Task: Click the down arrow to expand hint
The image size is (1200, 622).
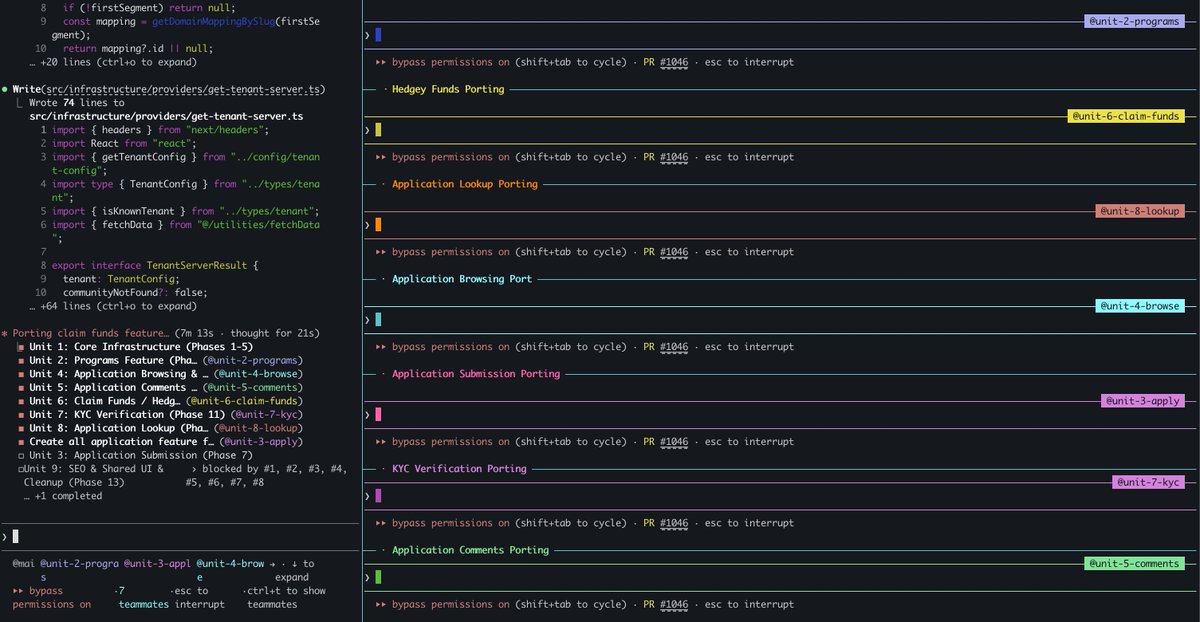Action: tap(293, 564)
